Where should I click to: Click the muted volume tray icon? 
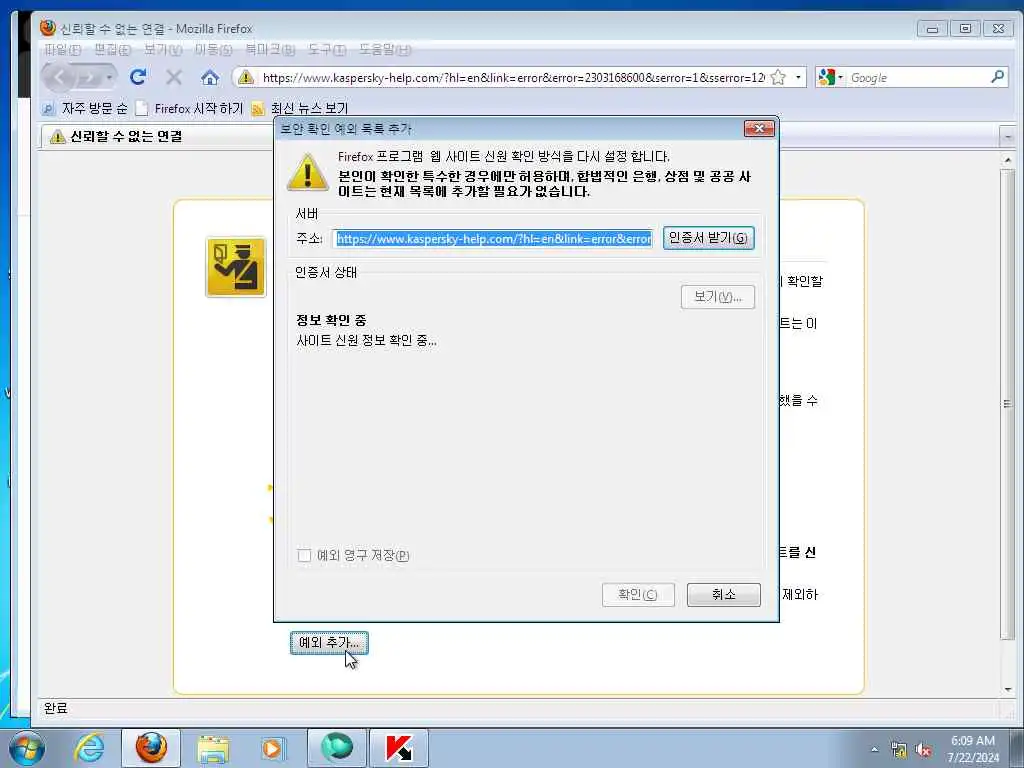tap(923, 750)
